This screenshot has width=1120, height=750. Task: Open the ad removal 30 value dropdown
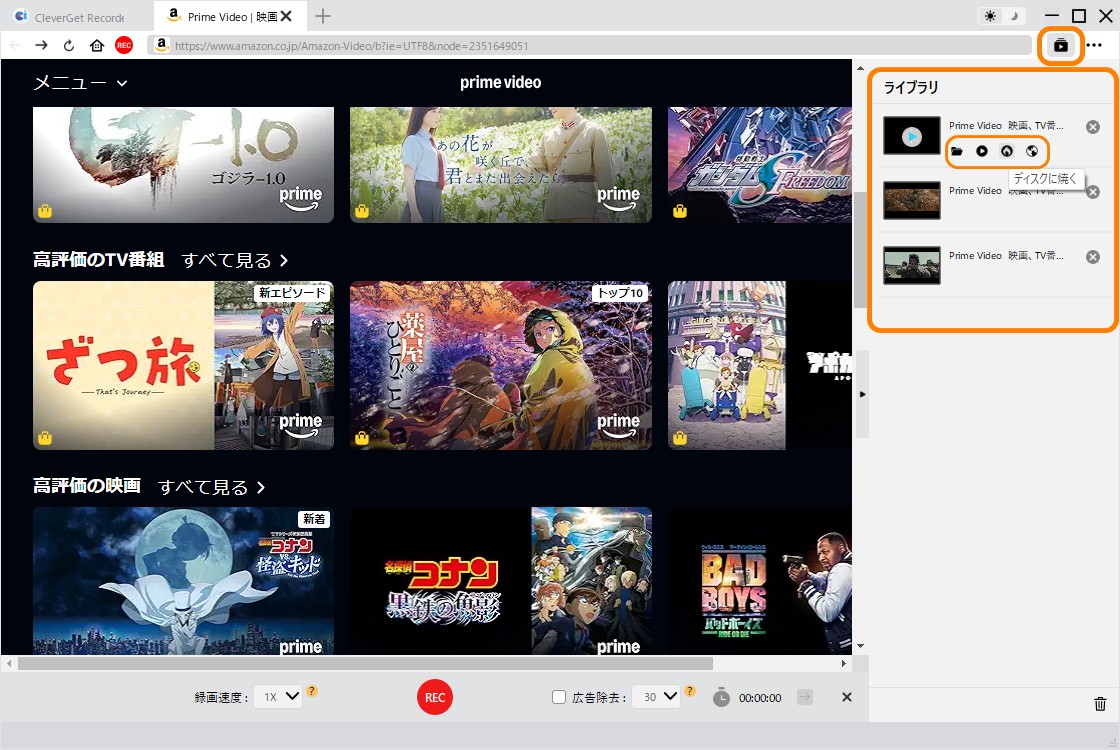click(657, 697)
